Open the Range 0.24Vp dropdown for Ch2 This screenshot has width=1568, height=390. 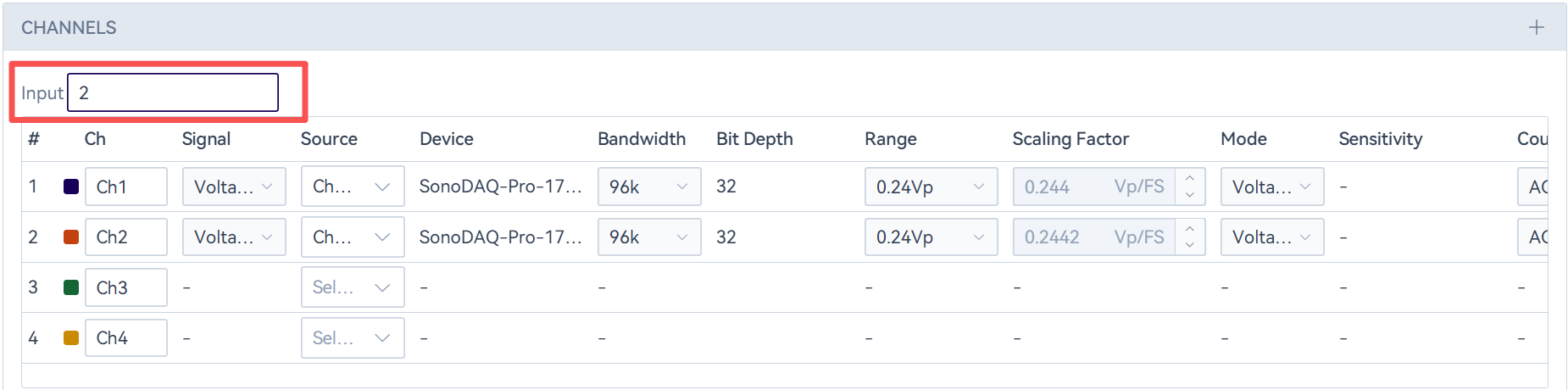pos(931,237)
